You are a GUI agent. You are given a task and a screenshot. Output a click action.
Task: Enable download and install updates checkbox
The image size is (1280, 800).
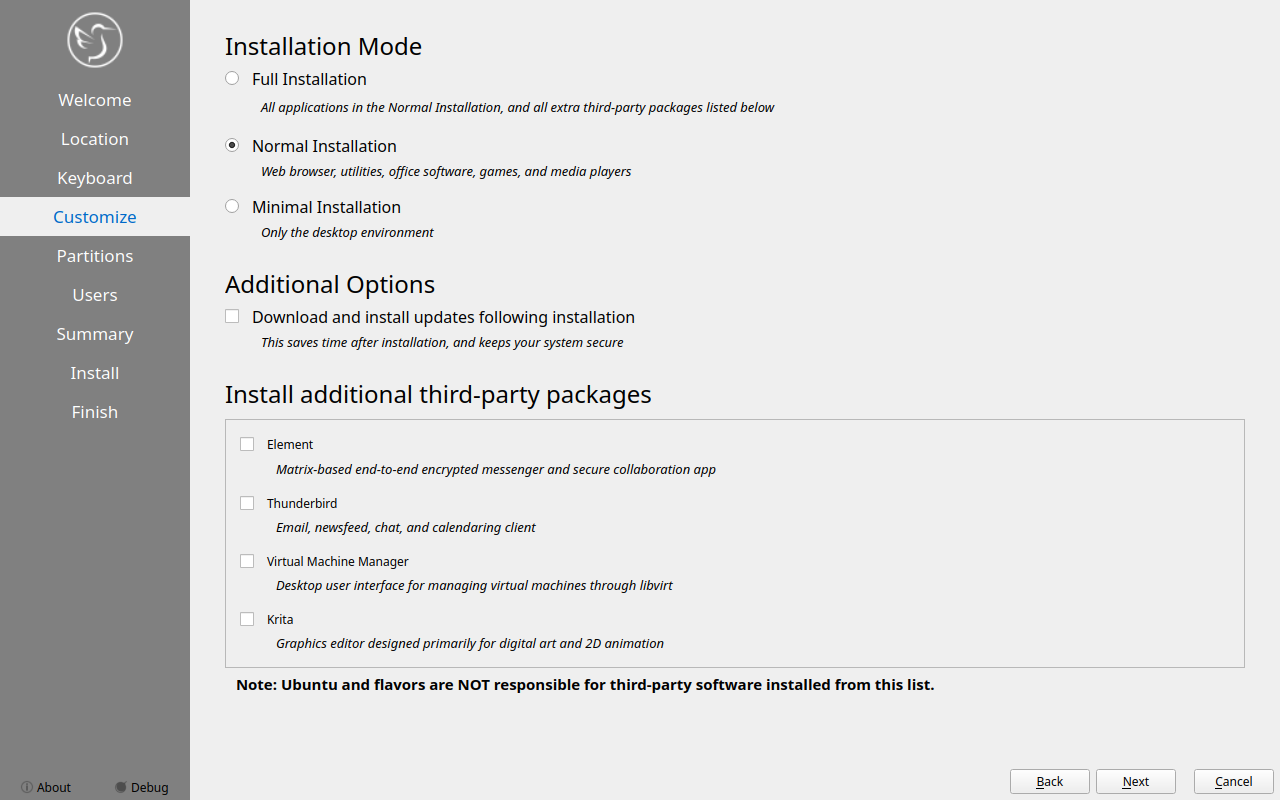(232, 316)
